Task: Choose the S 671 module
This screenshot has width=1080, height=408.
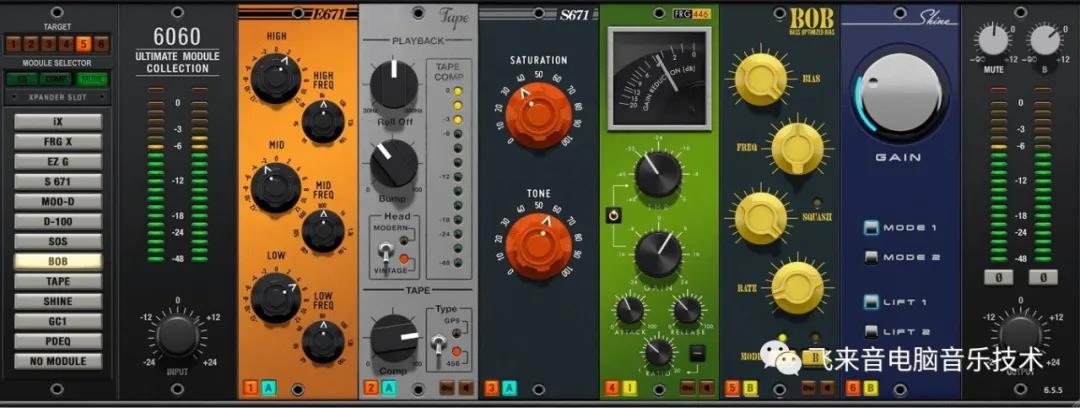Action: [x=58, y=182]
